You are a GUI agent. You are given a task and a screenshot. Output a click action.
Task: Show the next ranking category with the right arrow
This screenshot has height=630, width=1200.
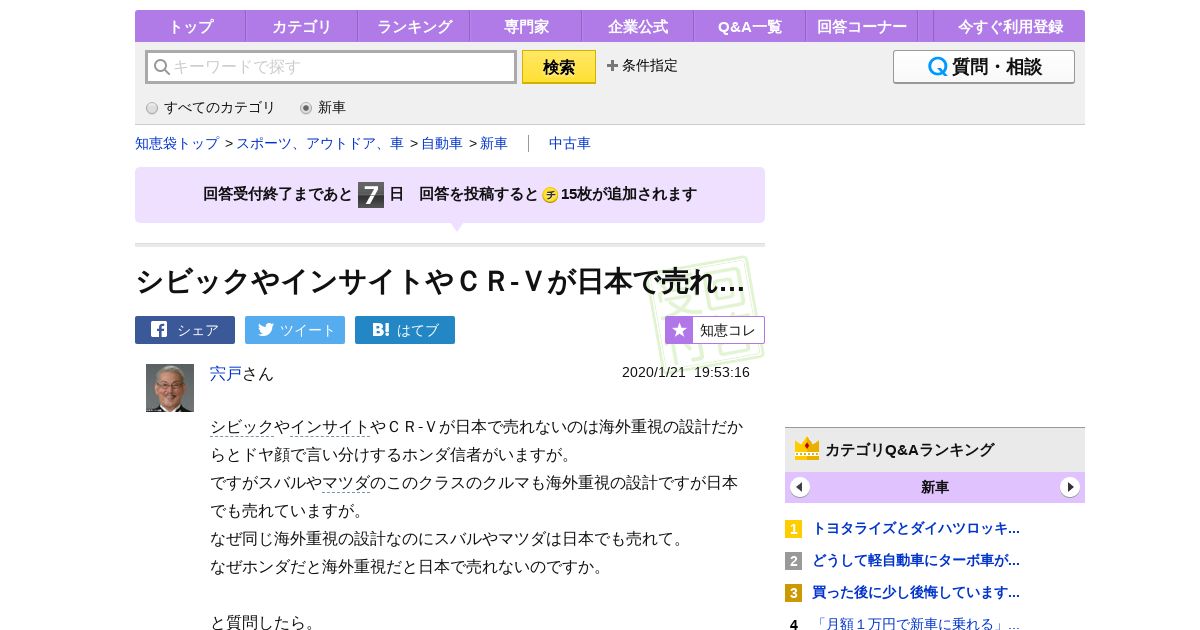(1070, 487)
